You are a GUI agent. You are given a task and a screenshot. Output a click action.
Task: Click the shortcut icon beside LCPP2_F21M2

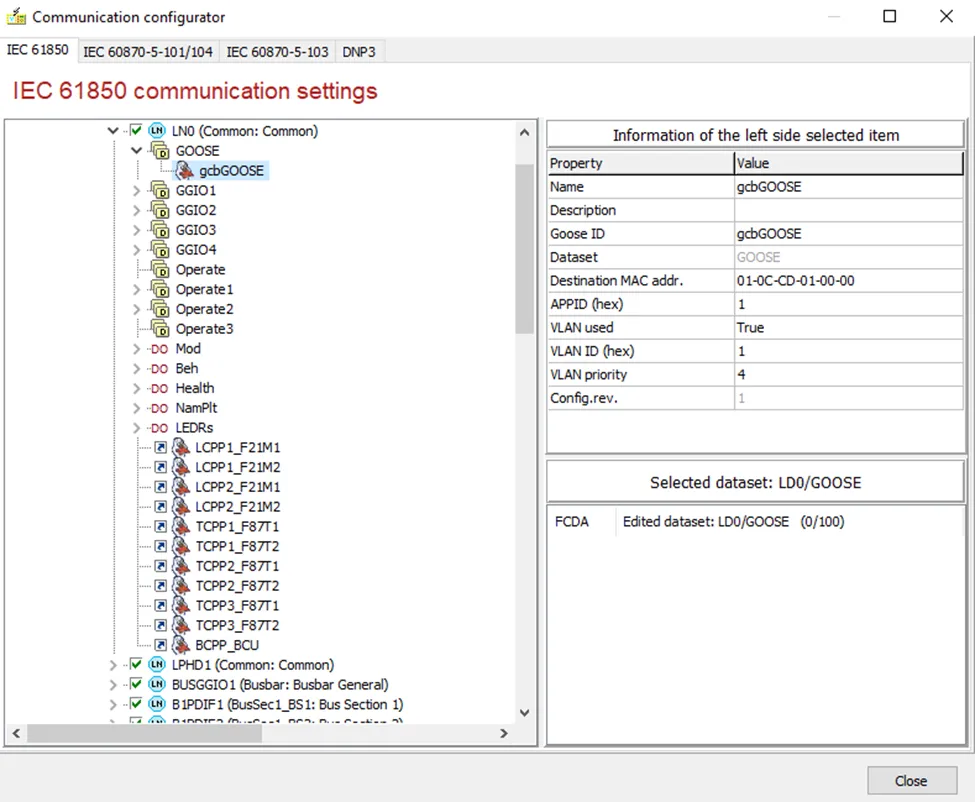160,507
